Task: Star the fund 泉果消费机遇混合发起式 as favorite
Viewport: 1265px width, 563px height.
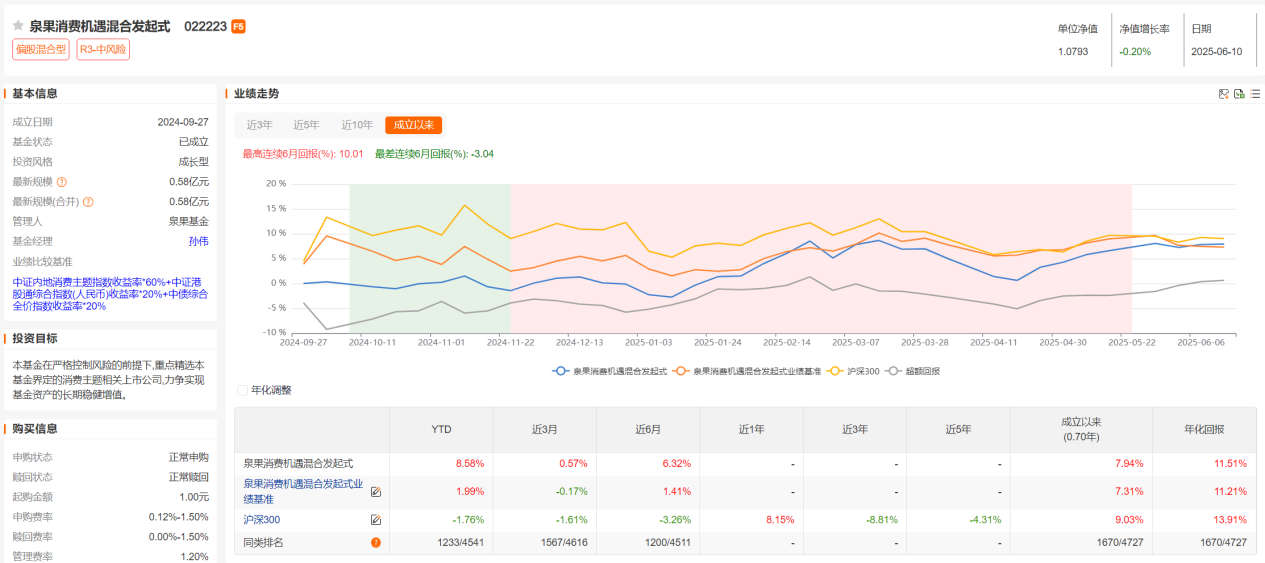Action: [18, 26]
